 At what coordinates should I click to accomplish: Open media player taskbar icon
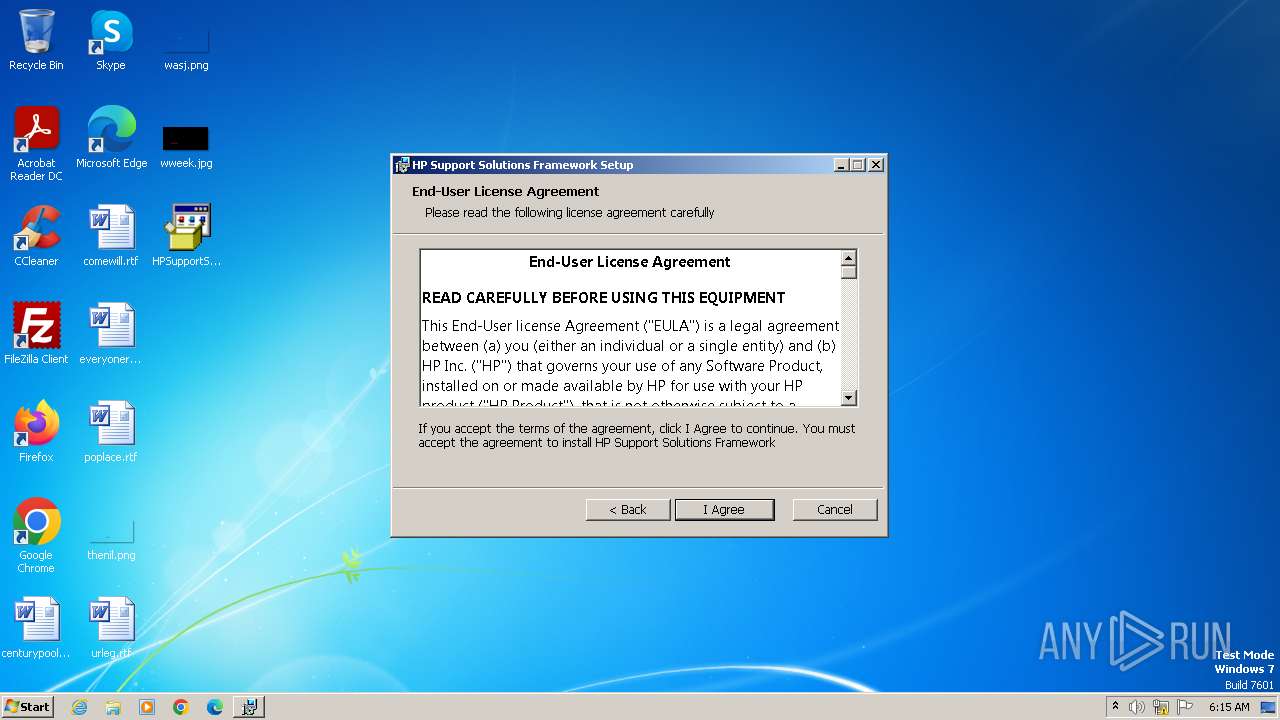point(147,707)
